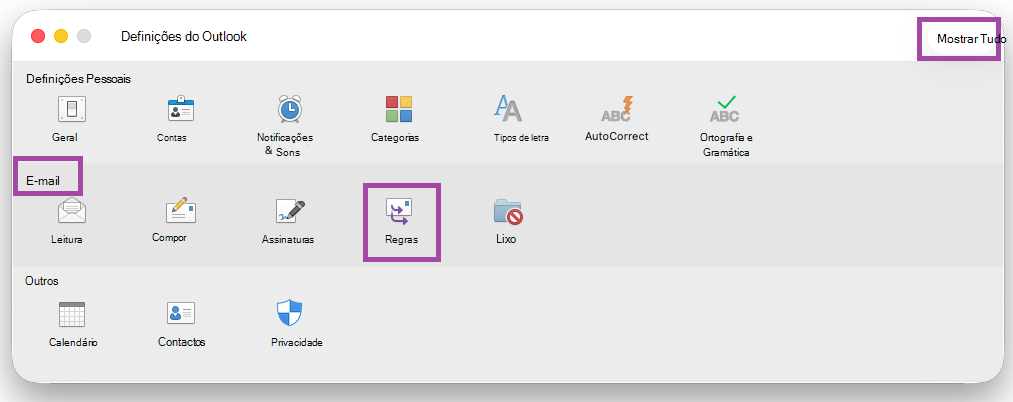The width and height of the screenshot is (1013, 402).
Task: Click the Definições do Outlook title
Action: click(183, 36)
